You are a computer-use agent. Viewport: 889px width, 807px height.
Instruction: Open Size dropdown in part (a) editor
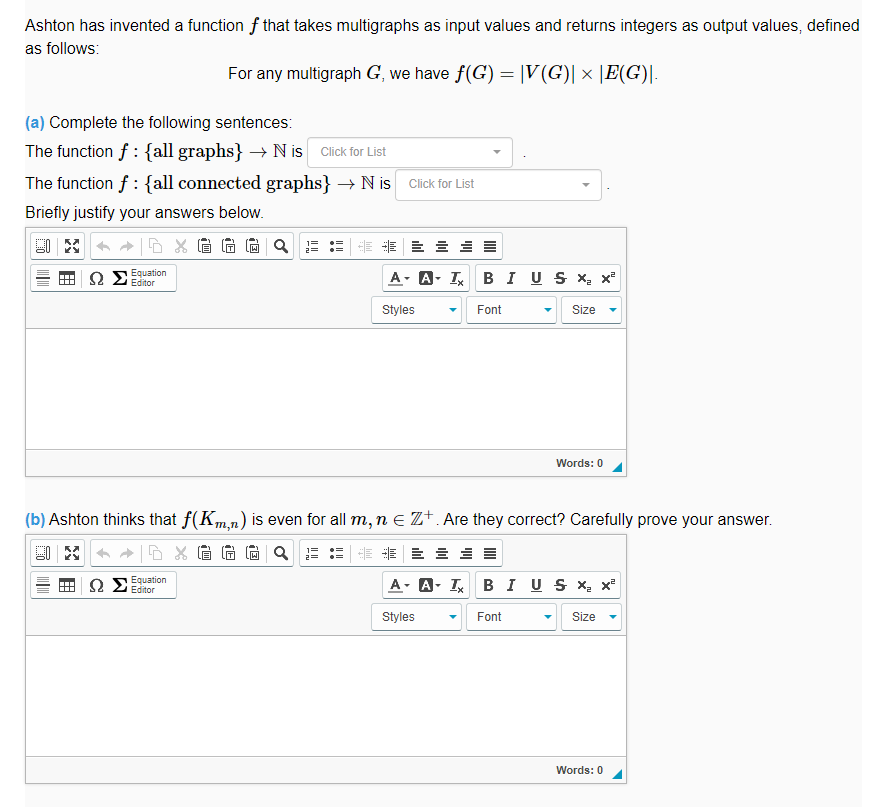591,310
